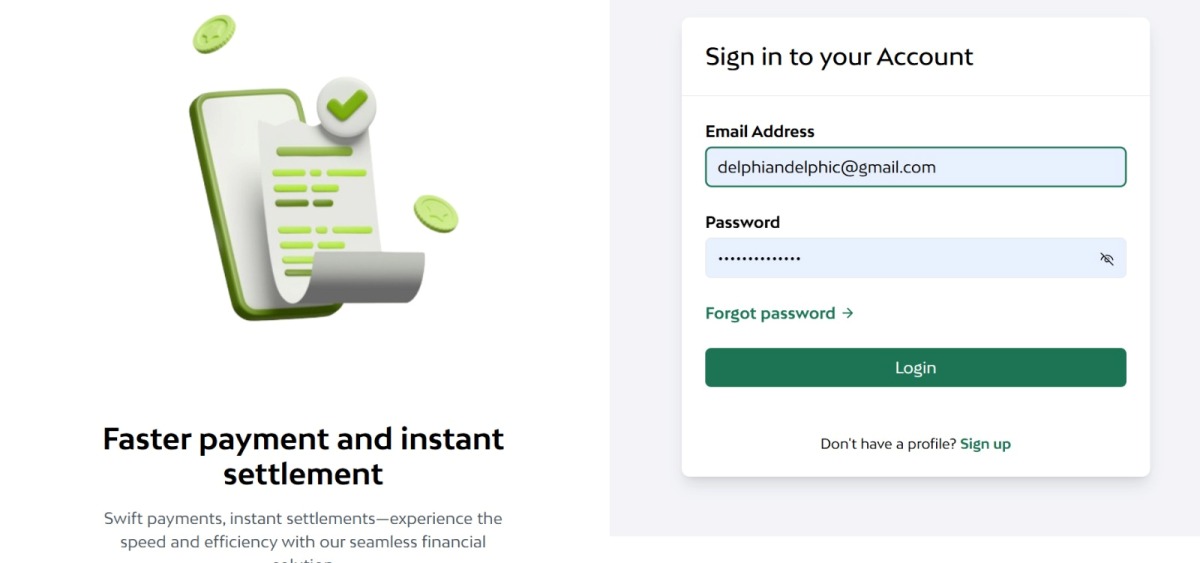This screenshot has width=1200, height=563.
Task: Select the masked password dots
Action: [x=759, y=259]
